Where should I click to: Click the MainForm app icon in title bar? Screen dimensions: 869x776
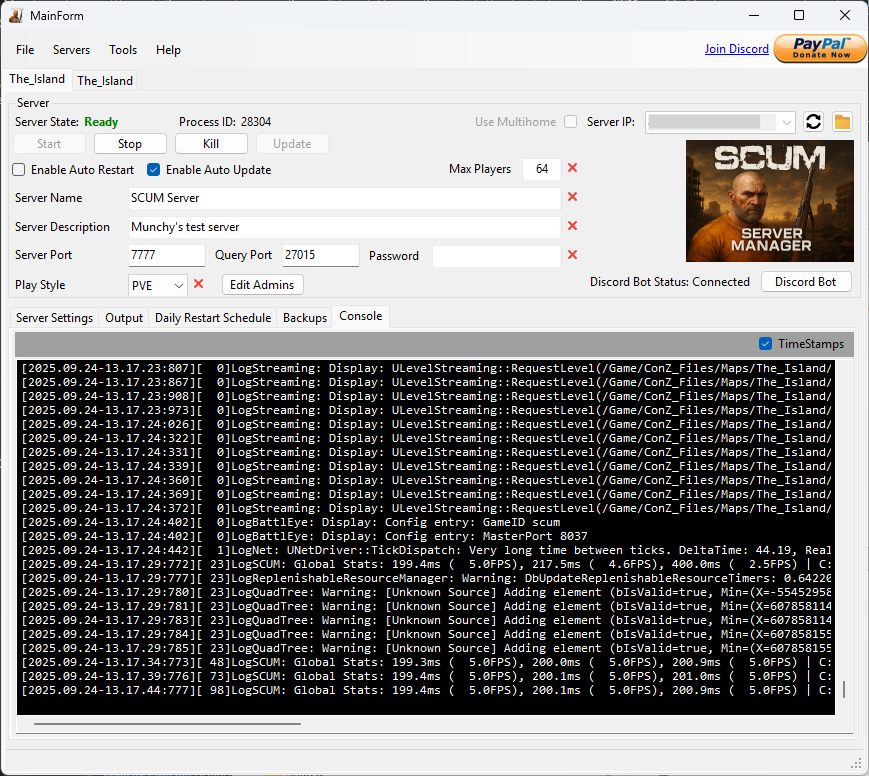pyautogui.click(x=16, y=16)
